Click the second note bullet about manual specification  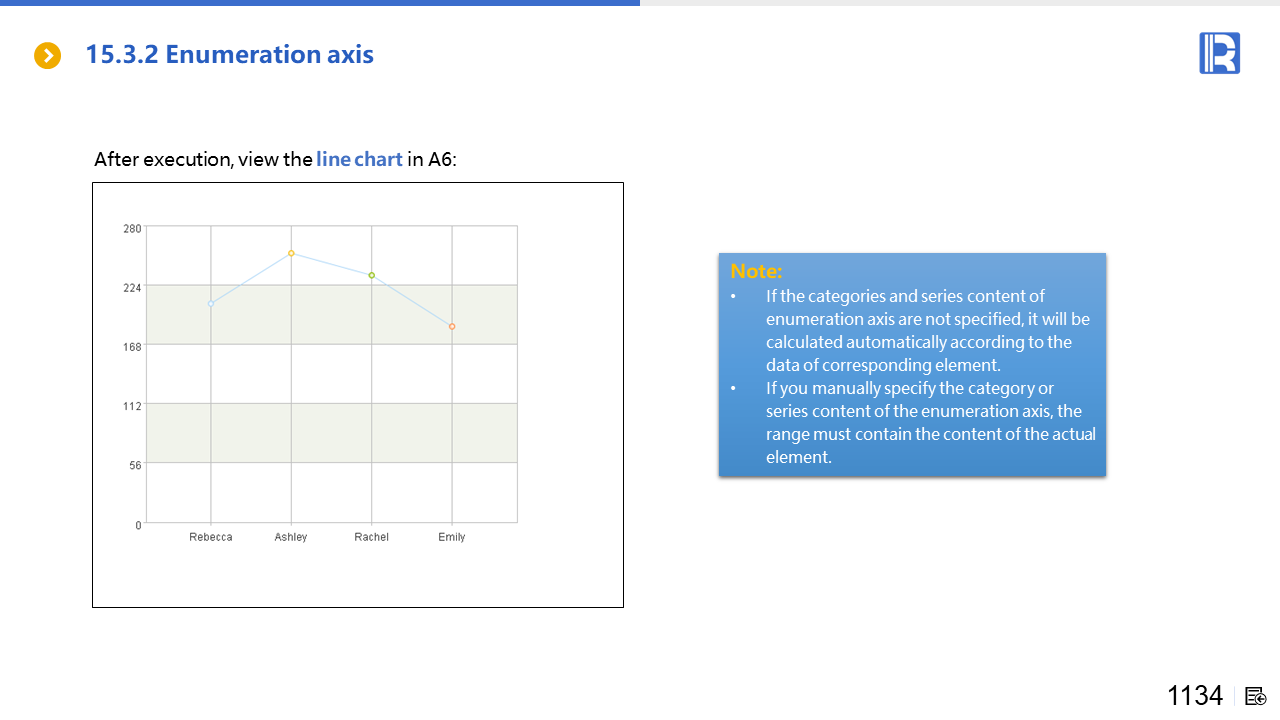click(930, 422)
